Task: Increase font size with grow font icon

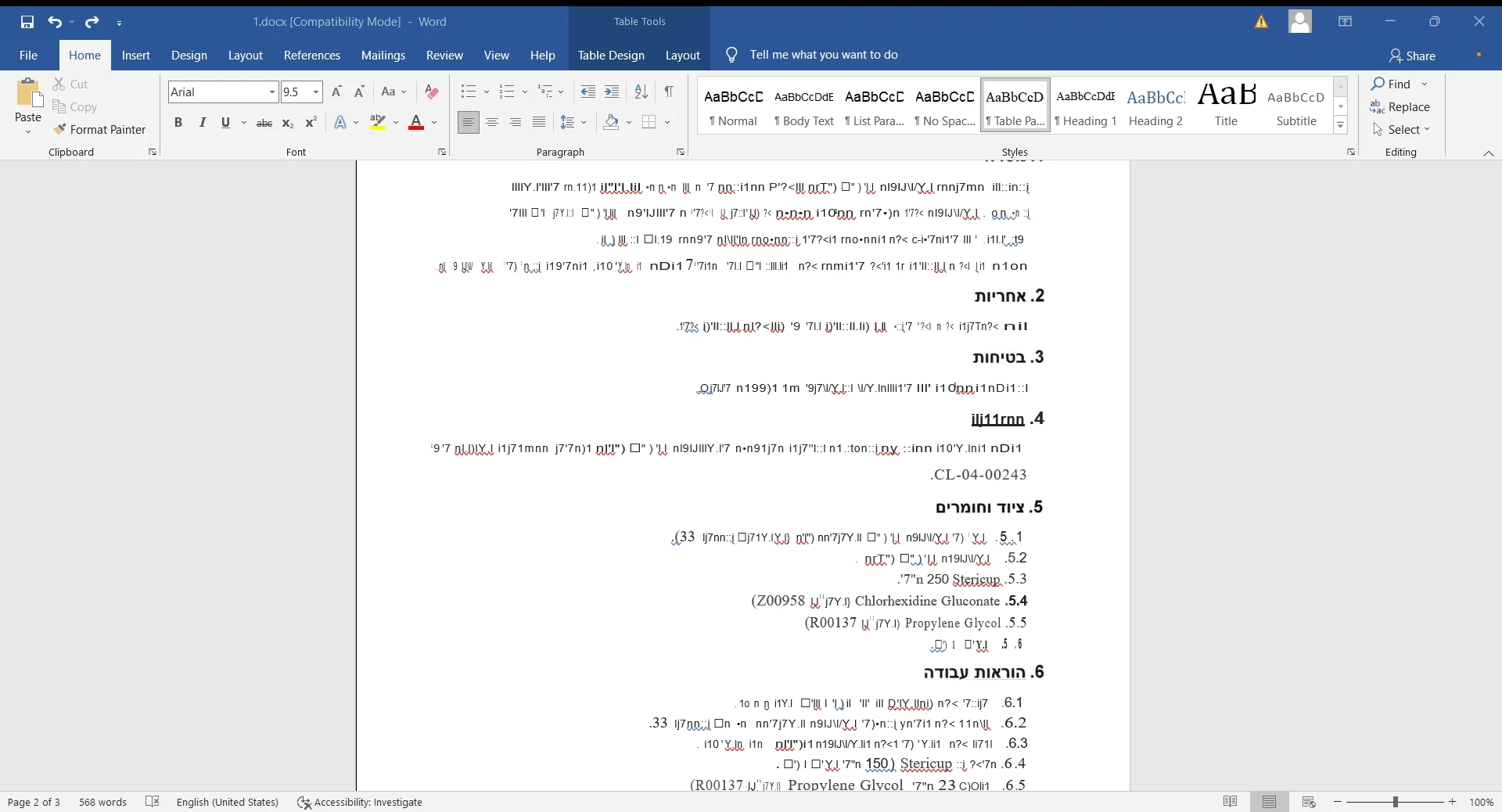Action: click(x=336, y=92)
